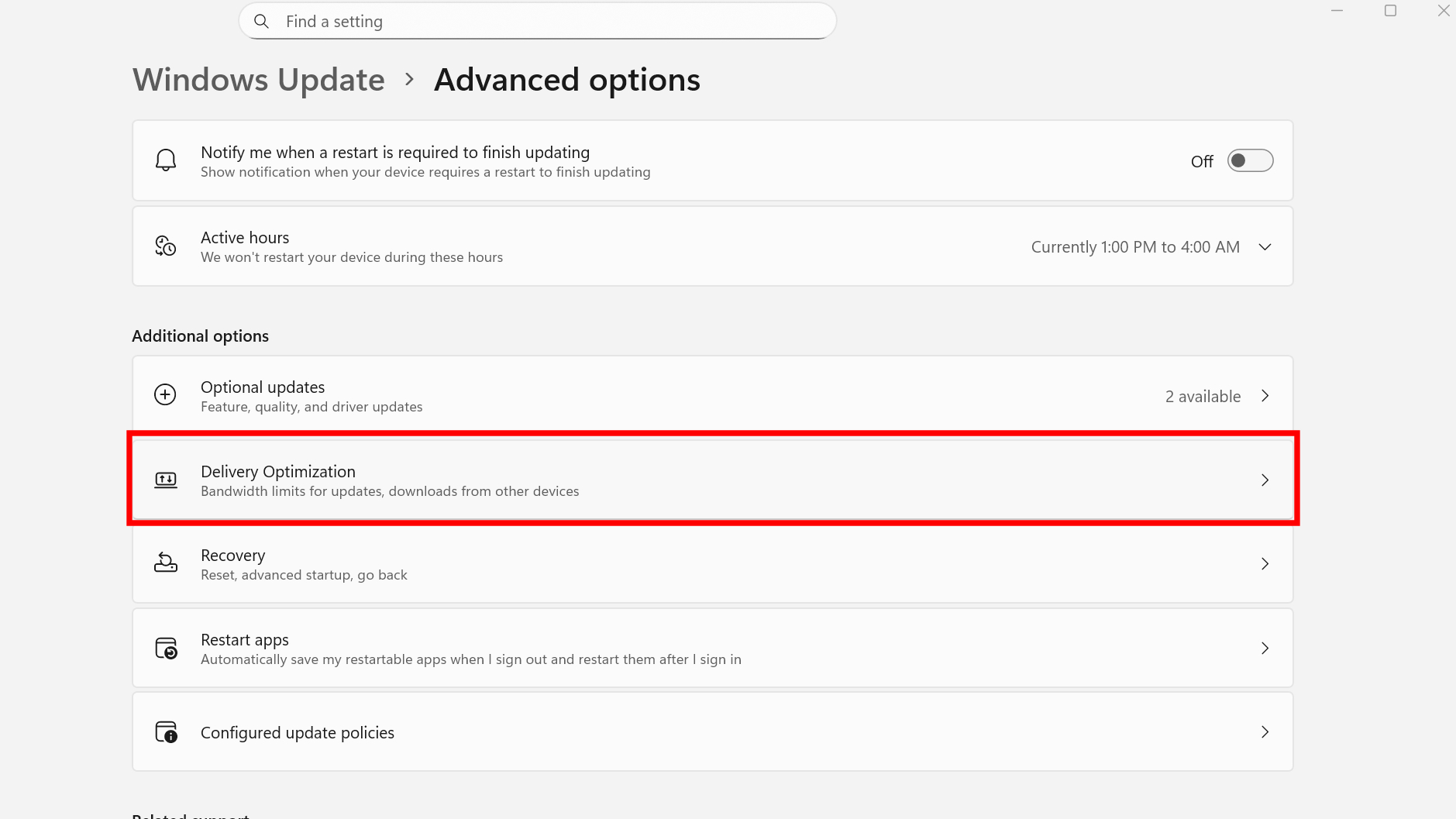The width and height of the screenshot is (1456, 819).
Task: Click the search magnifier icon
Action: (262, 21)
